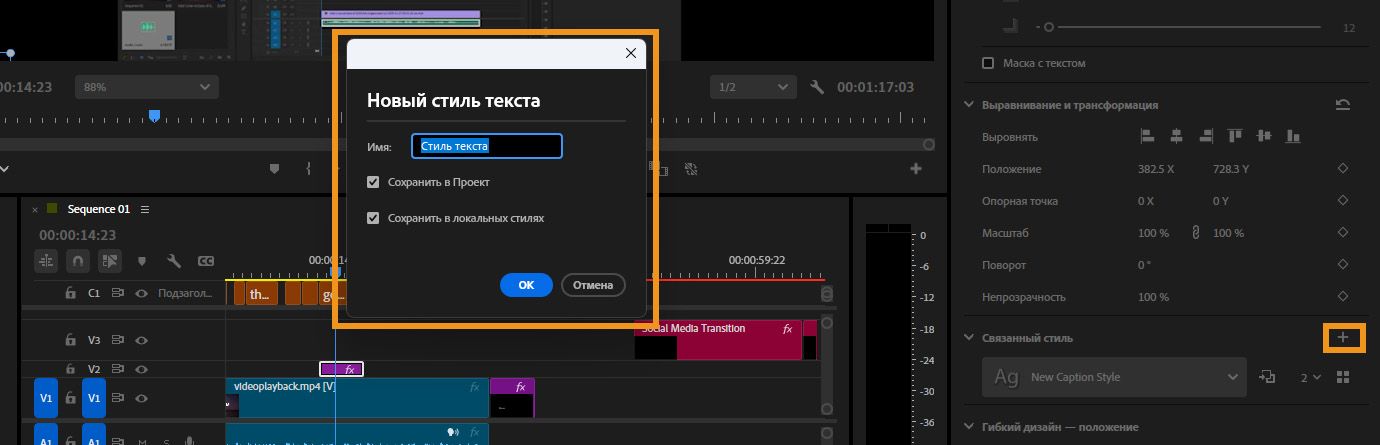Toggle timeline snapping magnet icon

(x=78, y=261)
